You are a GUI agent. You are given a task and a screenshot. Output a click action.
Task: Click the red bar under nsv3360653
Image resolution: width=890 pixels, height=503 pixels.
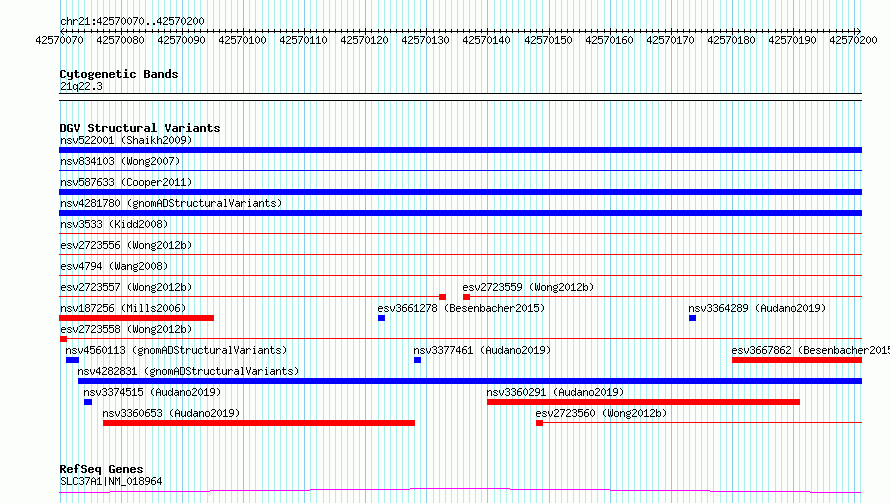click(x=259, y=423)
